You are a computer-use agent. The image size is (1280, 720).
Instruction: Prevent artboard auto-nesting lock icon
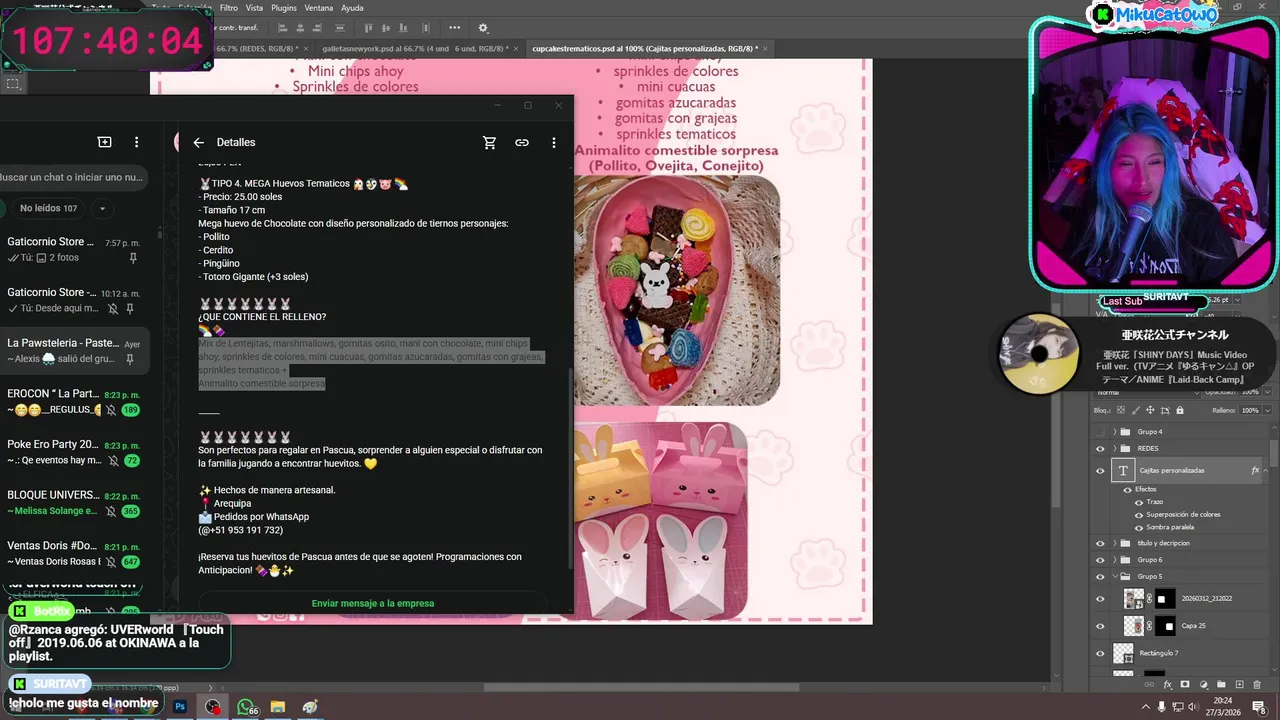1166,410
